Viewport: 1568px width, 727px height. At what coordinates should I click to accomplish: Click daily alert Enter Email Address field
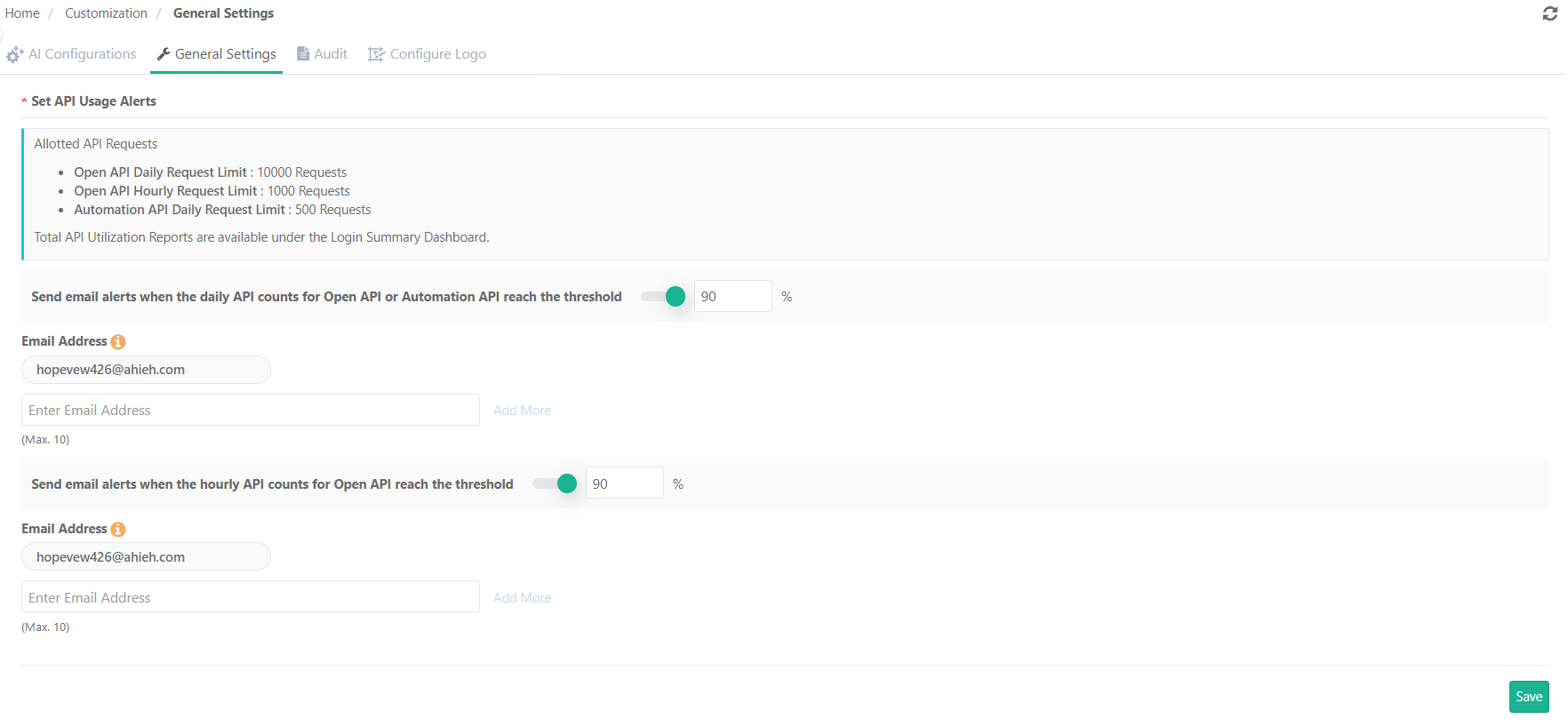[251, 410]
